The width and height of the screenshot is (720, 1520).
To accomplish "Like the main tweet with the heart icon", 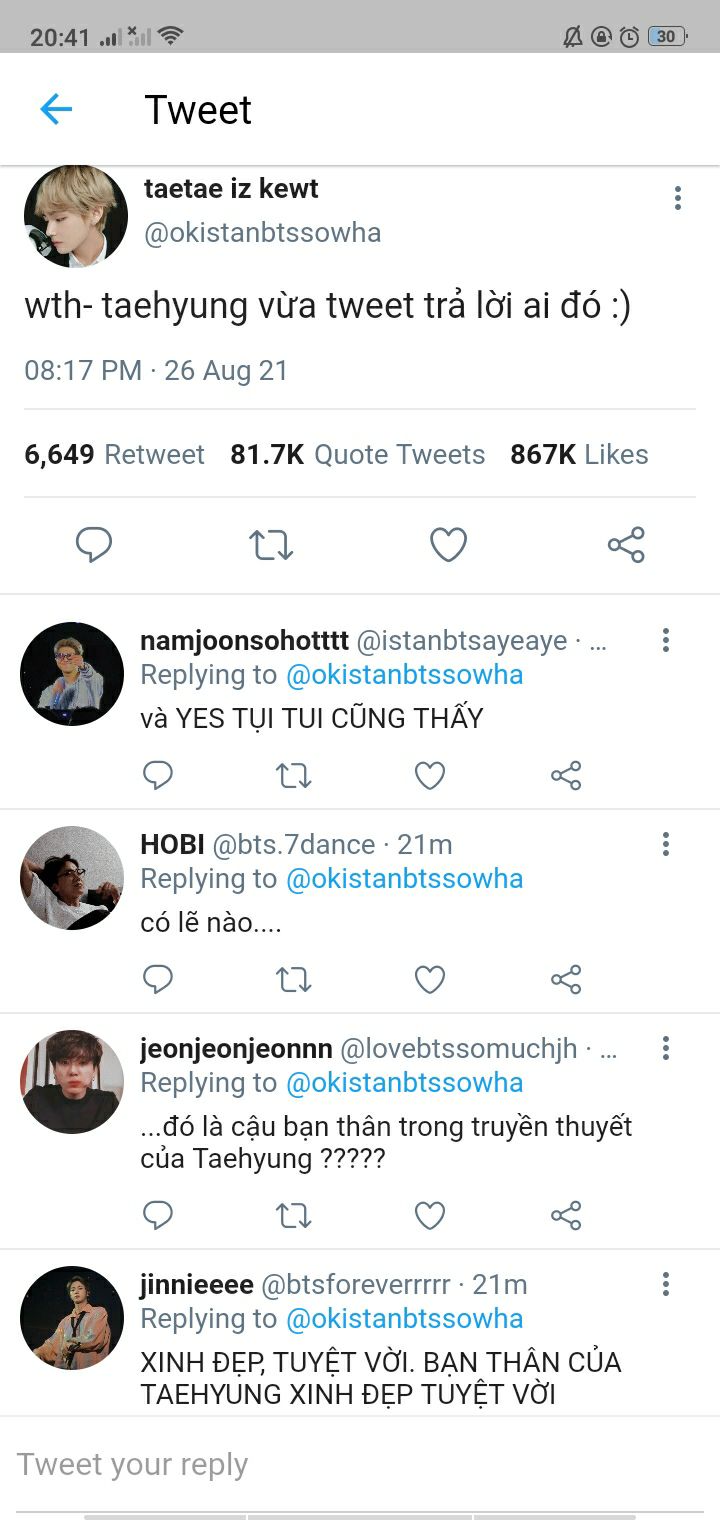I will 448,545.
